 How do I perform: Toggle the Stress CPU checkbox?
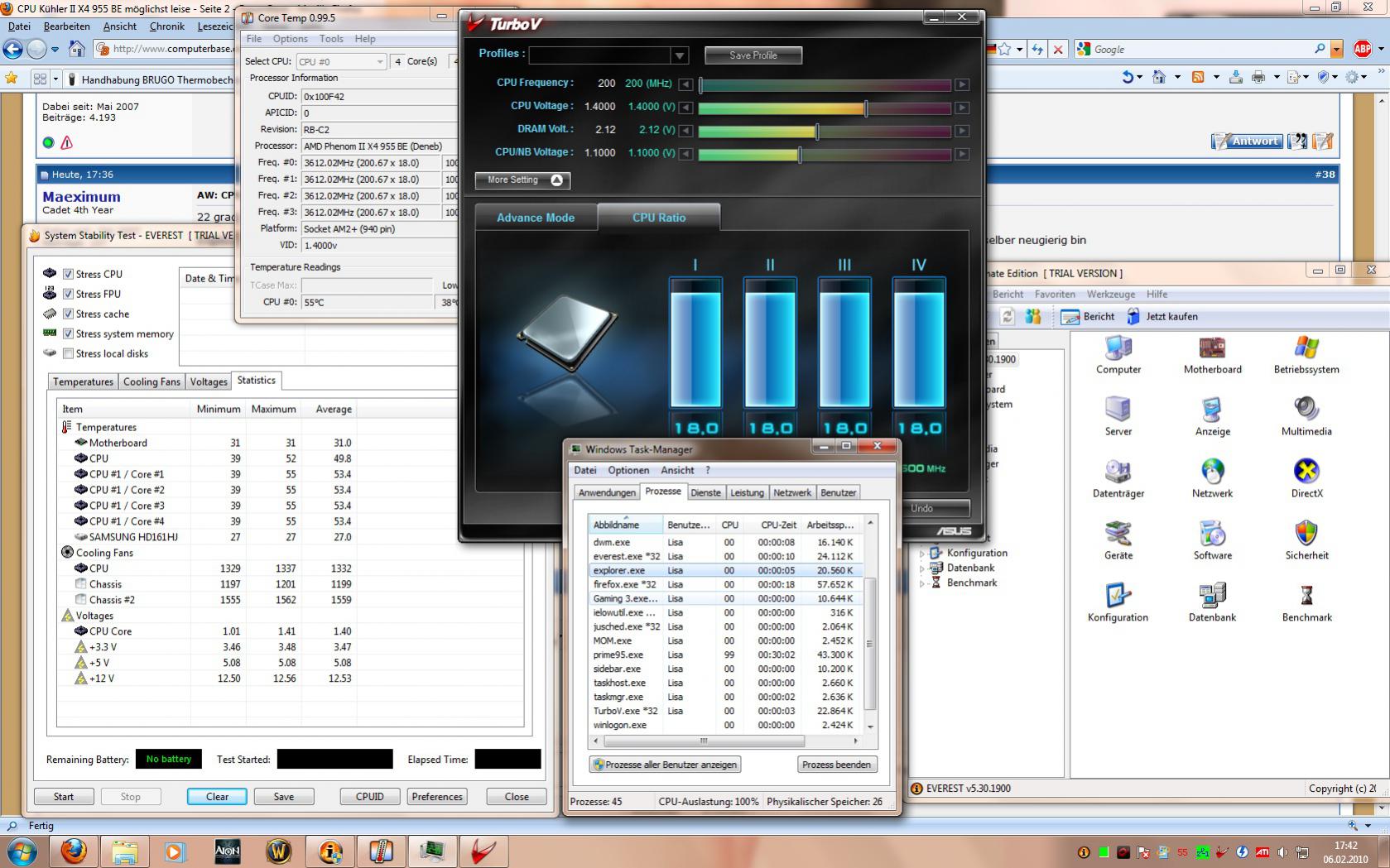pyautogui.click(x=68, y=274)
